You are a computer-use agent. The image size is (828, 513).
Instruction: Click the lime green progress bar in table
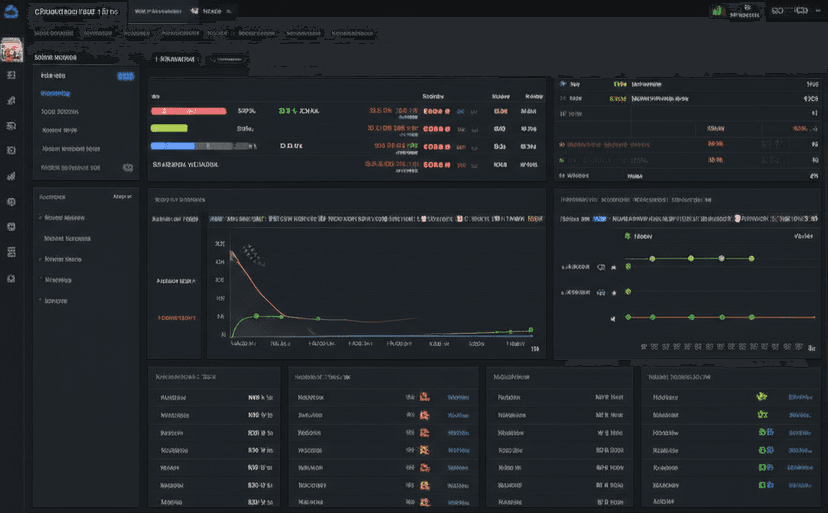tap(169, 128)
